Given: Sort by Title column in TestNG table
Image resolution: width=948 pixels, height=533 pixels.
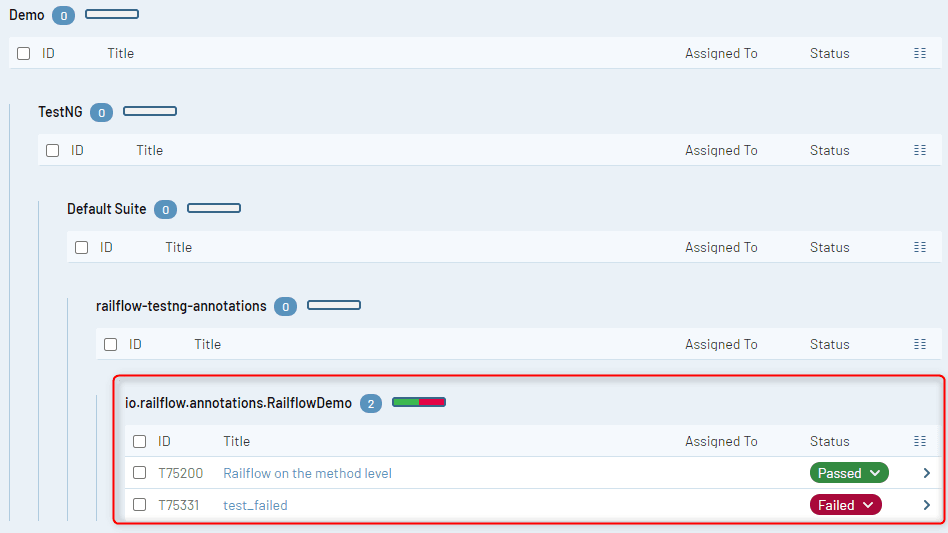Looking at the screenshot, I should coord(149,150).
